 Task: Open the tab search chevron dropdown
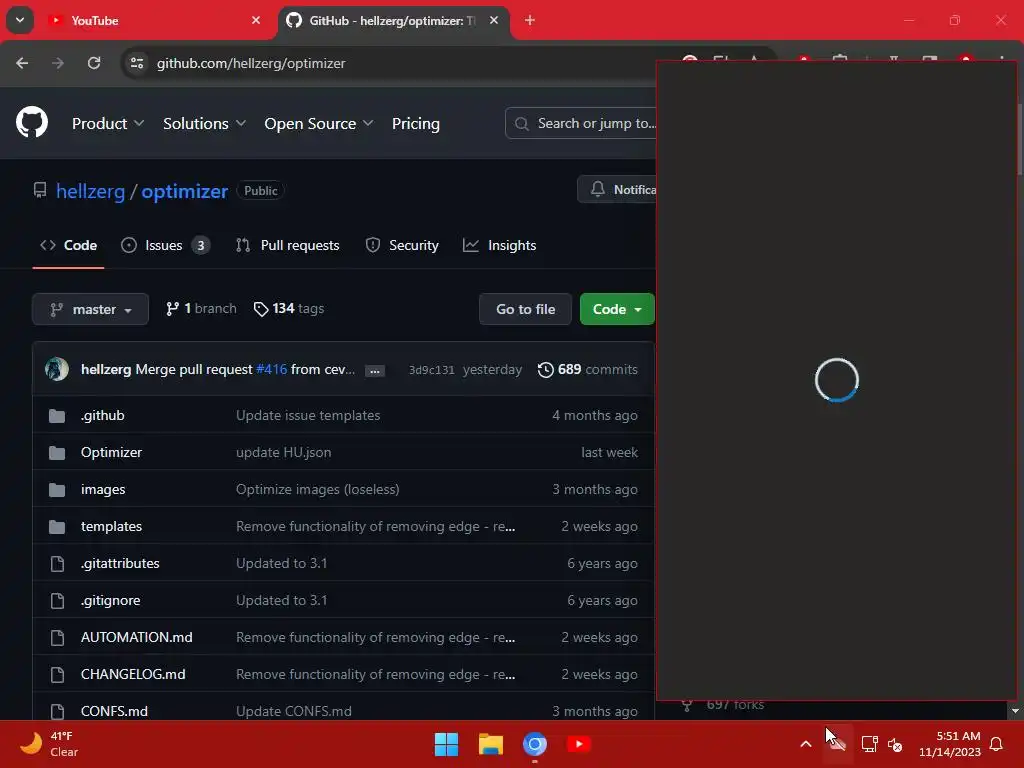(x=20, y=20)
